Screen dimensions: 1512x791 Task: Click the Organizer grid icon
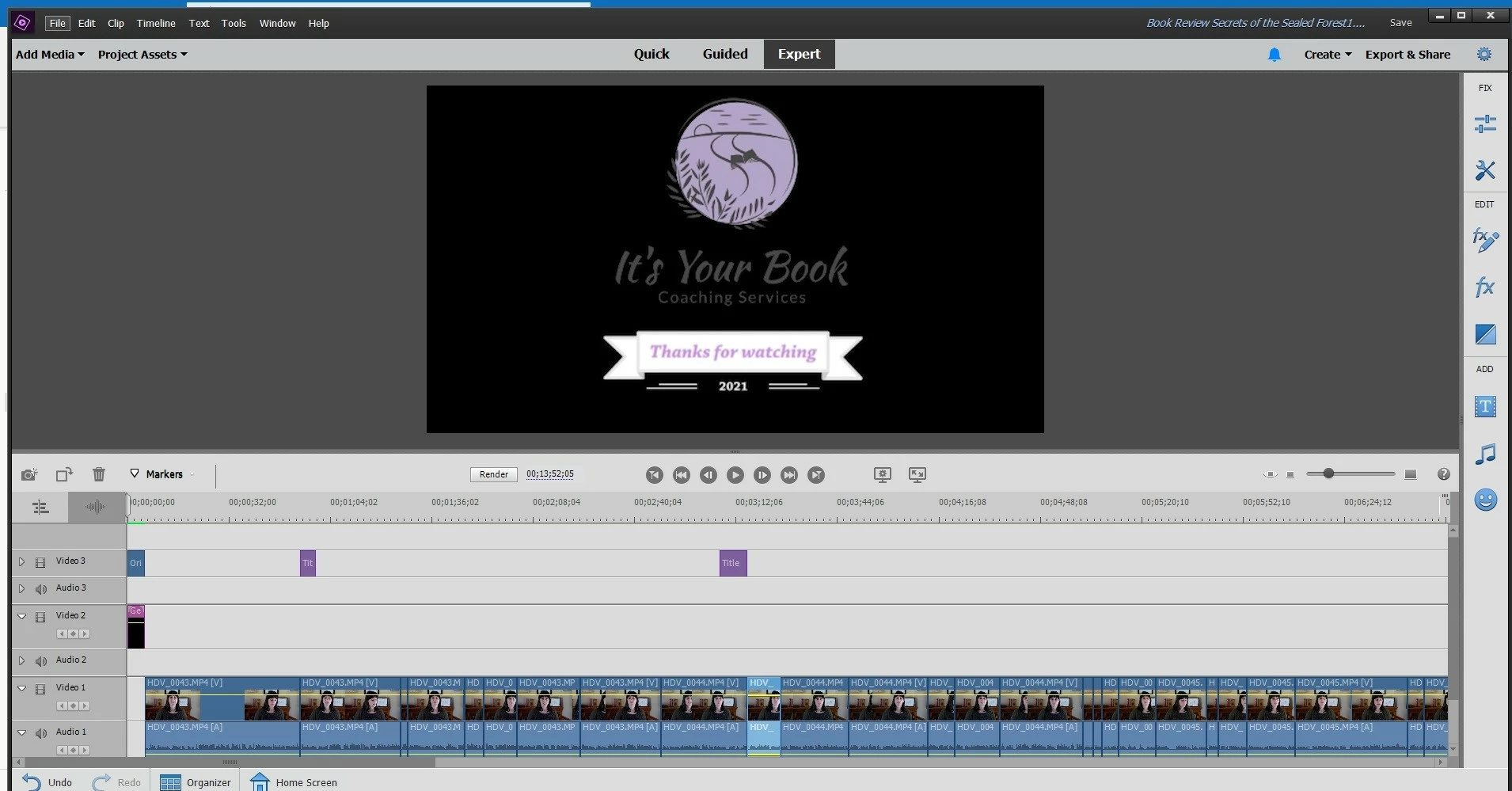tap(170, 782)
